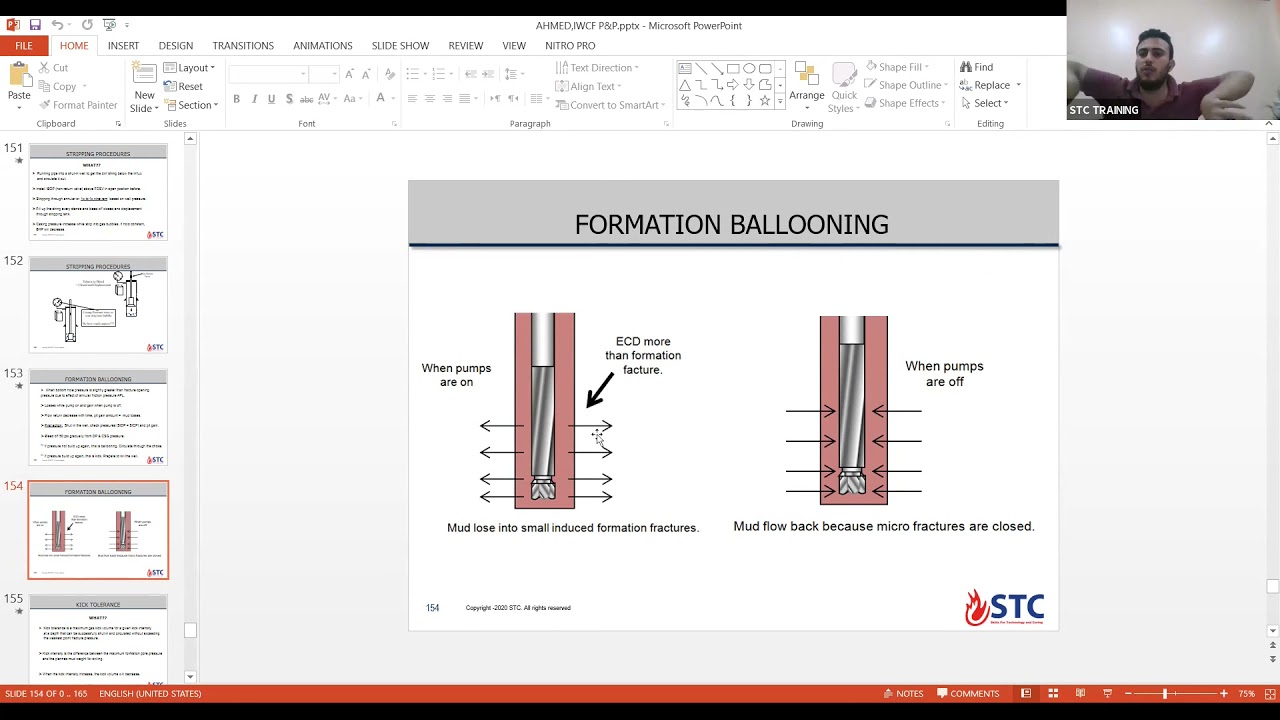Switch to the ANIMATIONS tab
Screen dimensions: 1280x720
(323, 46)
